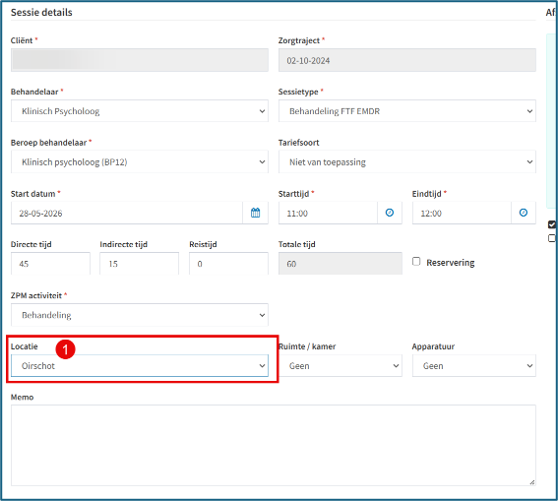Focus the Start datum field
The height and width of the screenshot is (501, 558).
[x=127, y=213]
